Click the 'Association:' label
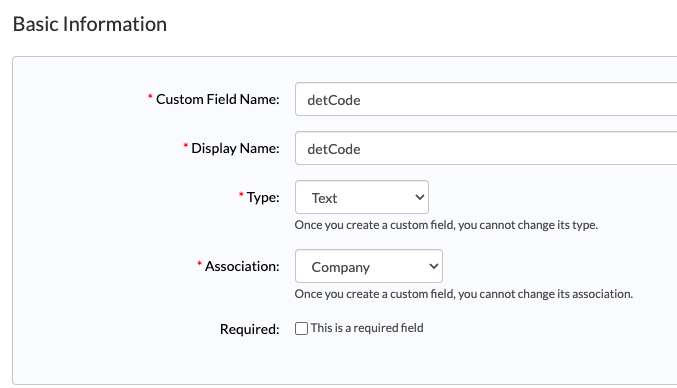 (242, 266)
